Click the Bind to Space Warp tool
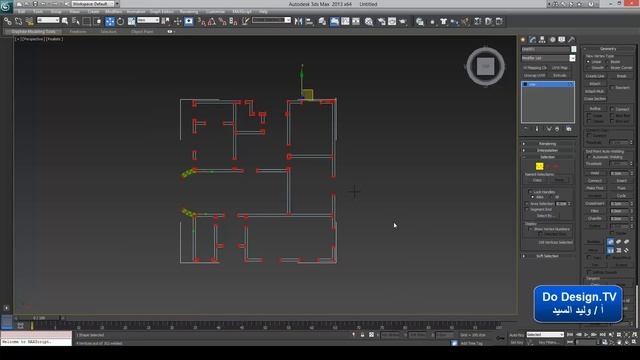 (x=29, y=21)
